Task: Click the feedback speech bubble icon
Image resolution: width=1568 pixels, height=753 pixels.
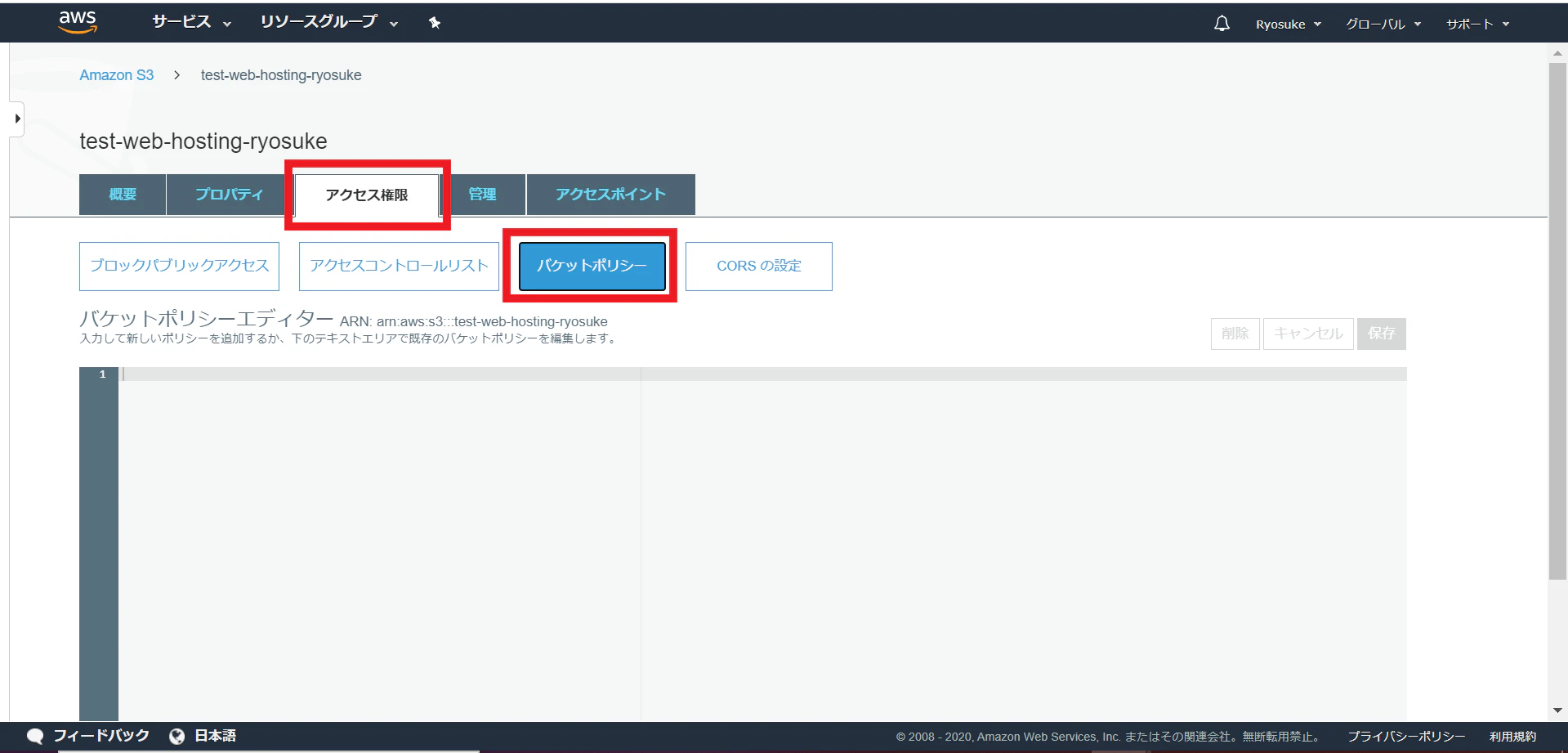Action: [x=34, y=736]
